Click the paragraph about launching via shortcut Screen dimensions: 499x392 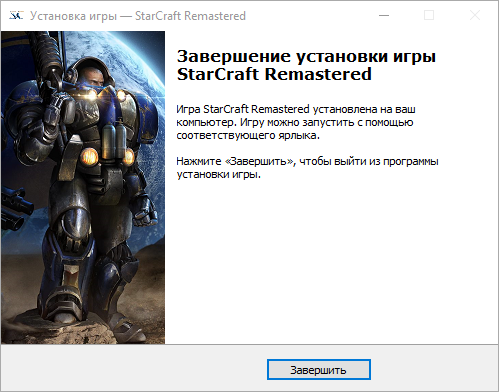(296, 122)
